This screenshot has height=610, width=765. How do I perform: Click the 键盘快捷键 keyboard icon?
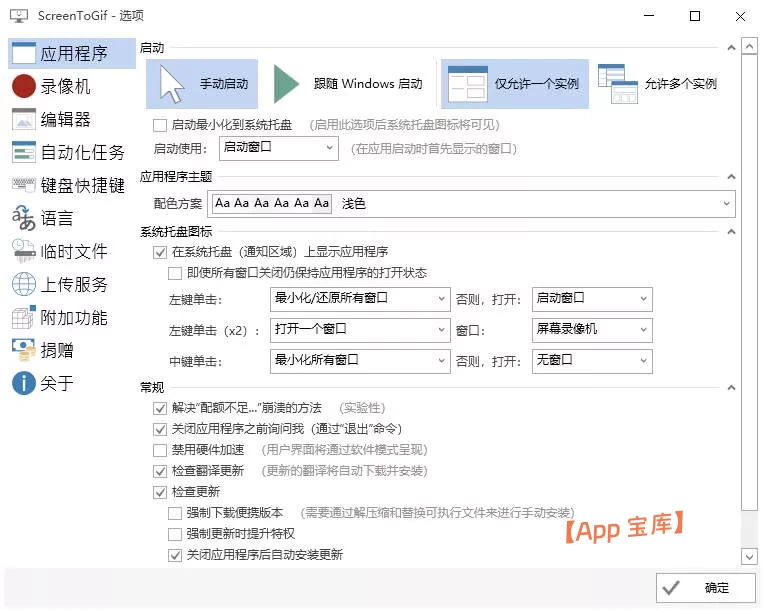24,185
